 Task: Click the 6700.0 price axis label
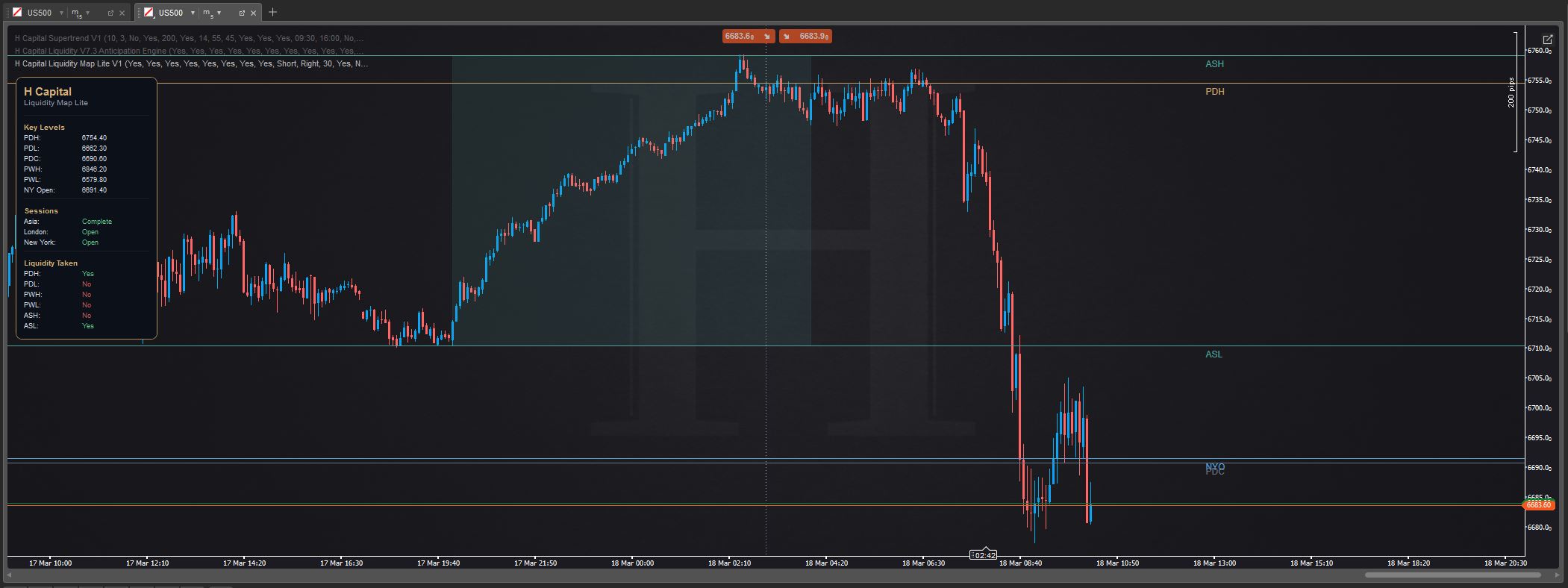pyautogui.click(x=1539, y=408)
